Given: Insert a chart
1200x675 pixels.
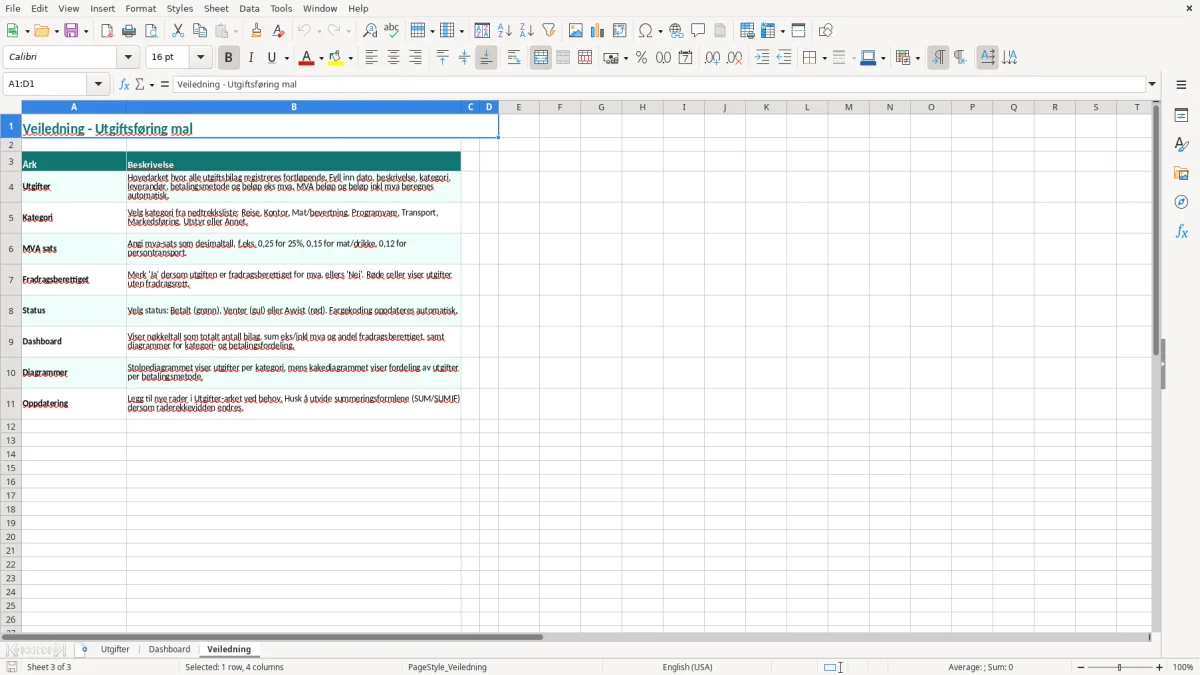Looking at the screenshot, I should click(598, 31).
